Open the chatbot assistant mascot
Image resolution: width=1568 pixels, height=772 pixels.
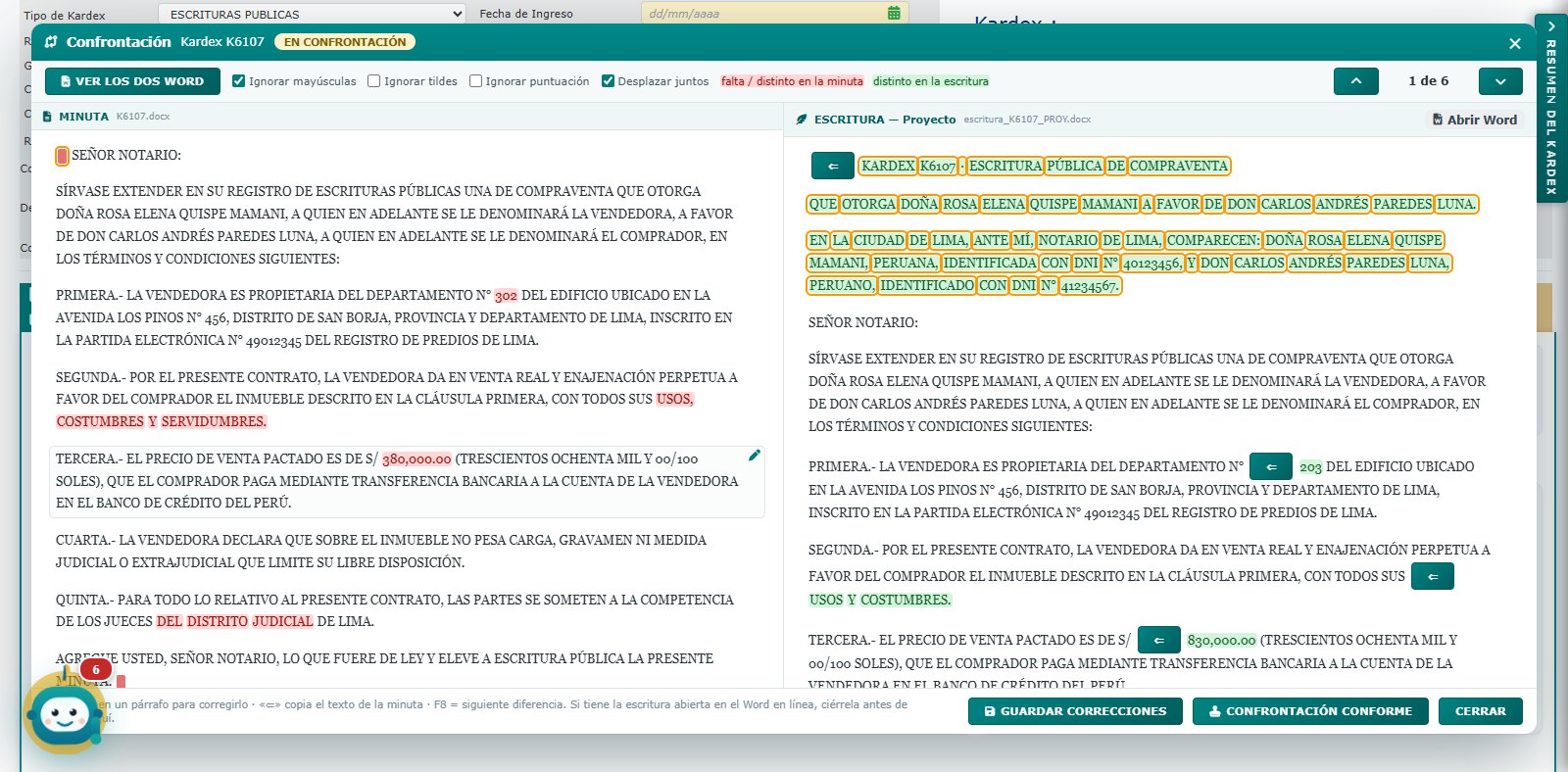click(65, 713)
